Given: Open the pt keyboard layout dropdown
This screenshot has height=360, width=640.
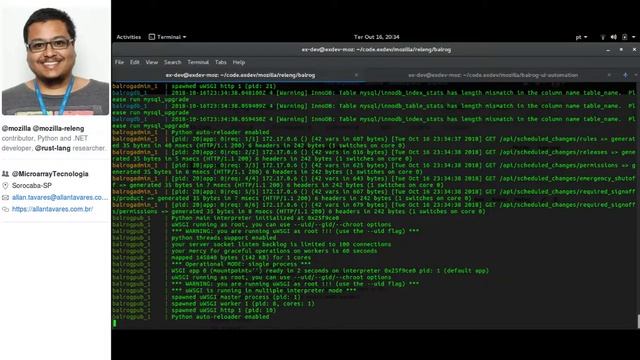Looking at the screenshot, I should click(581, 37).
